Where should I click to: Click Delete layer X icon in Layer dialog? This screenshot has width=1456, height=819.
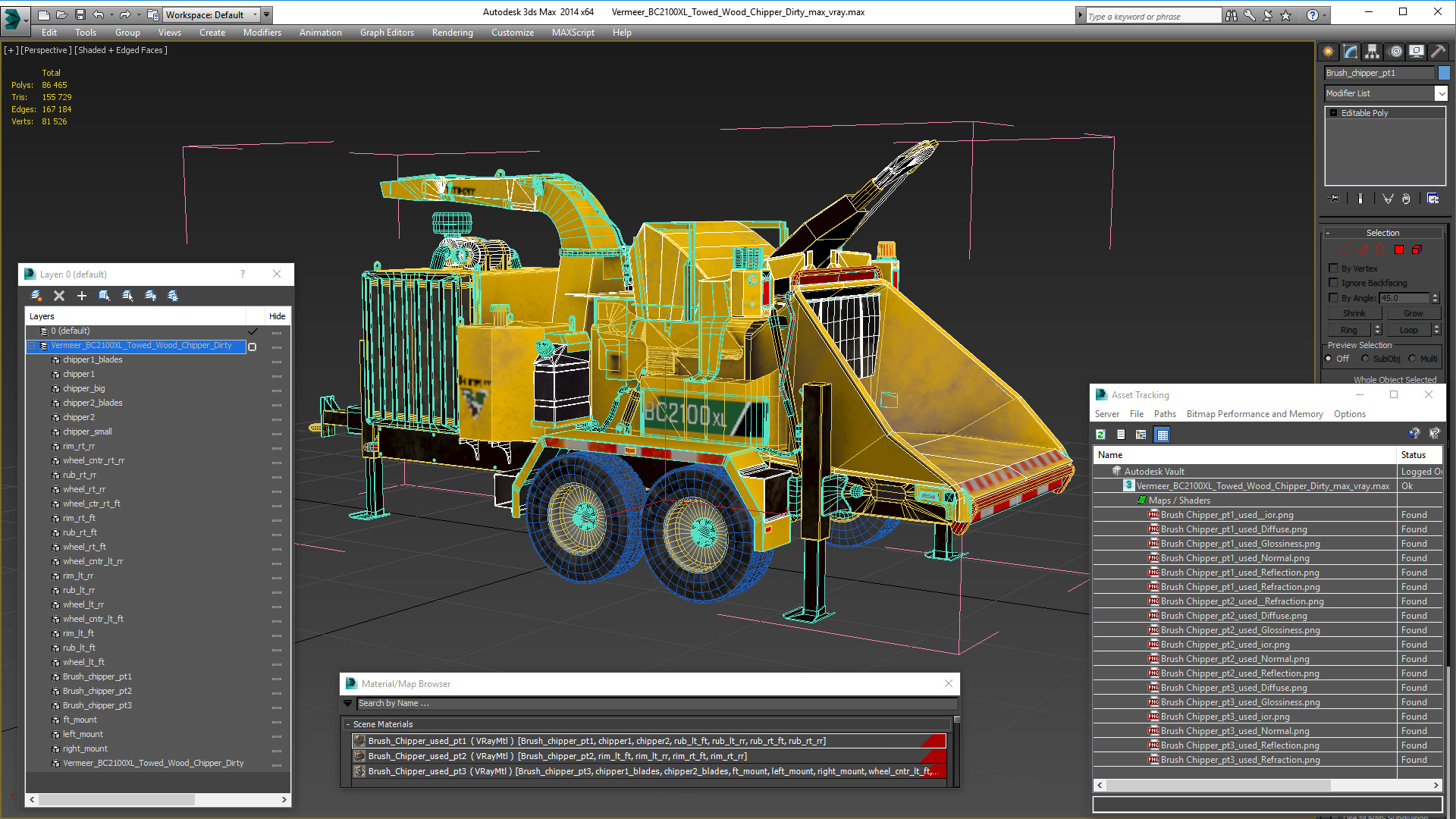59,296
